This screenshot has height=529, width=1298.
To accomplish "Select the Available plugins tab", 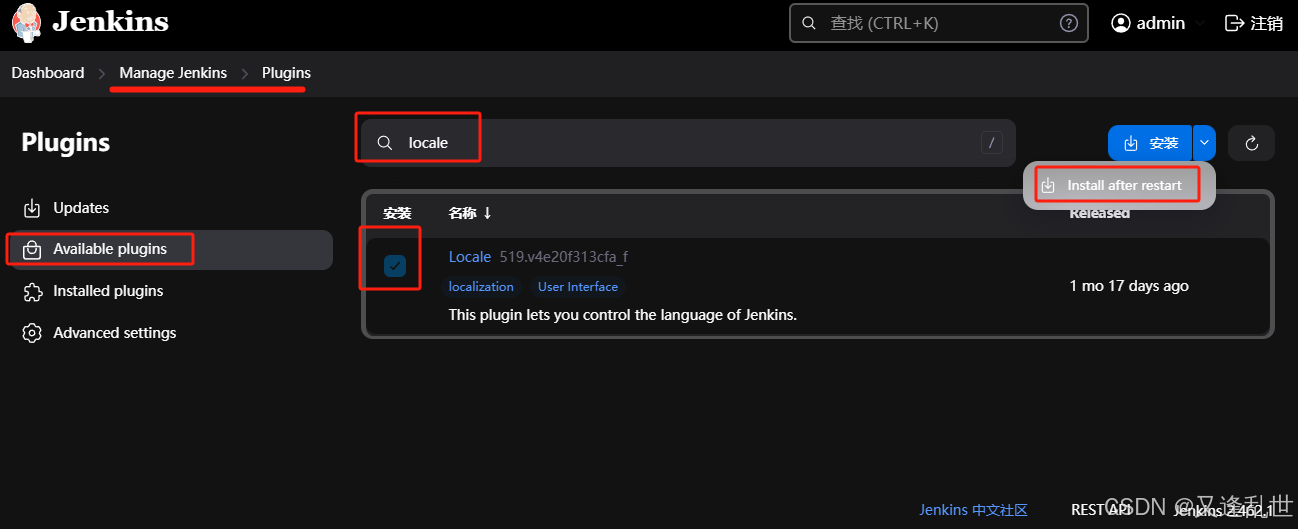I will 170,249.
